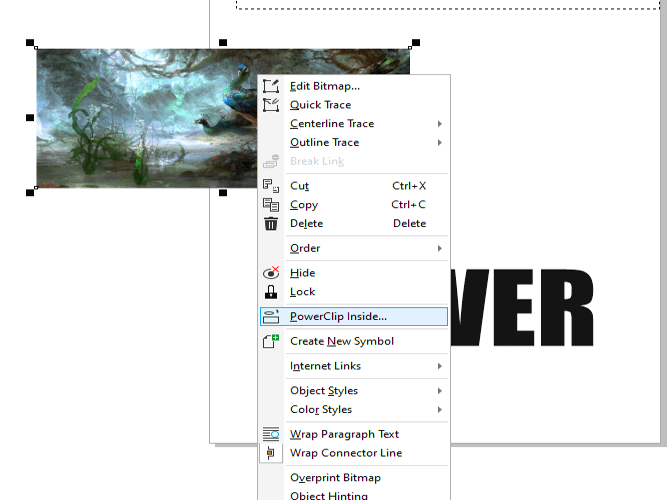The width and height of the screenshot is (668, 502).
Task: Select Wrap Paragraph Text entry
Action: (354, 434)
